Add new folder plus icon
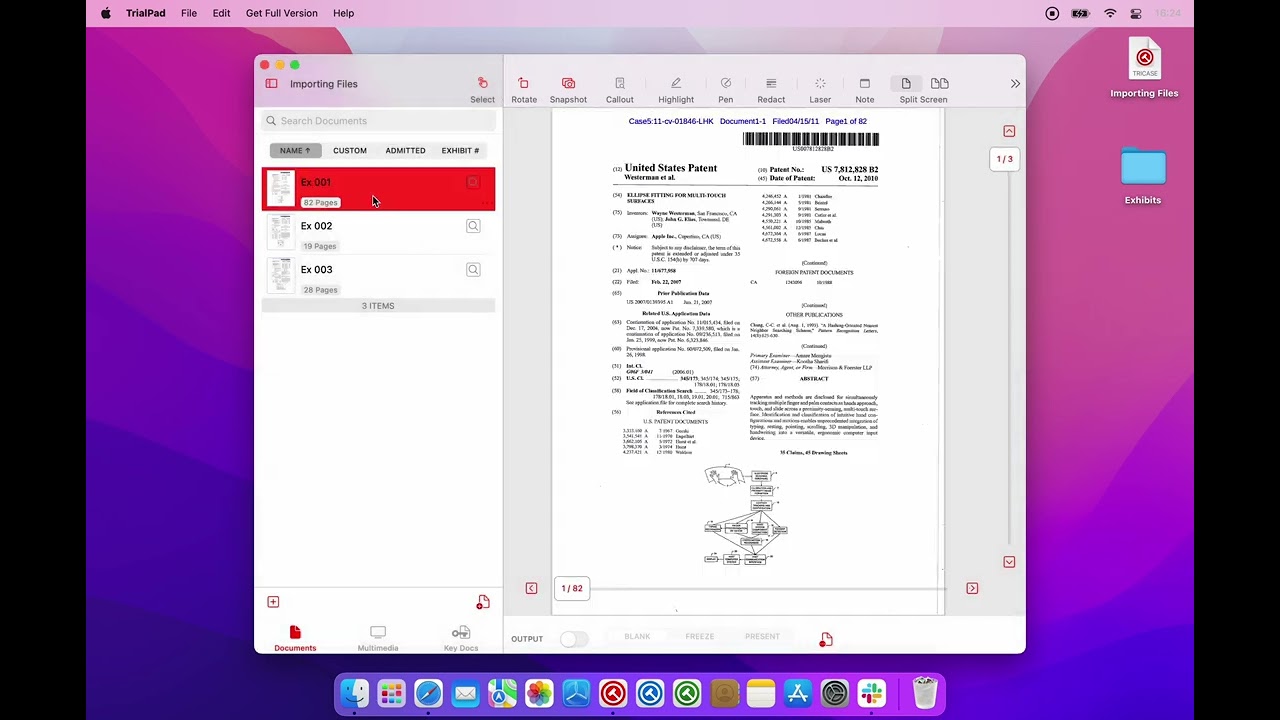The image size is (1280, 720). coord(273,602)
